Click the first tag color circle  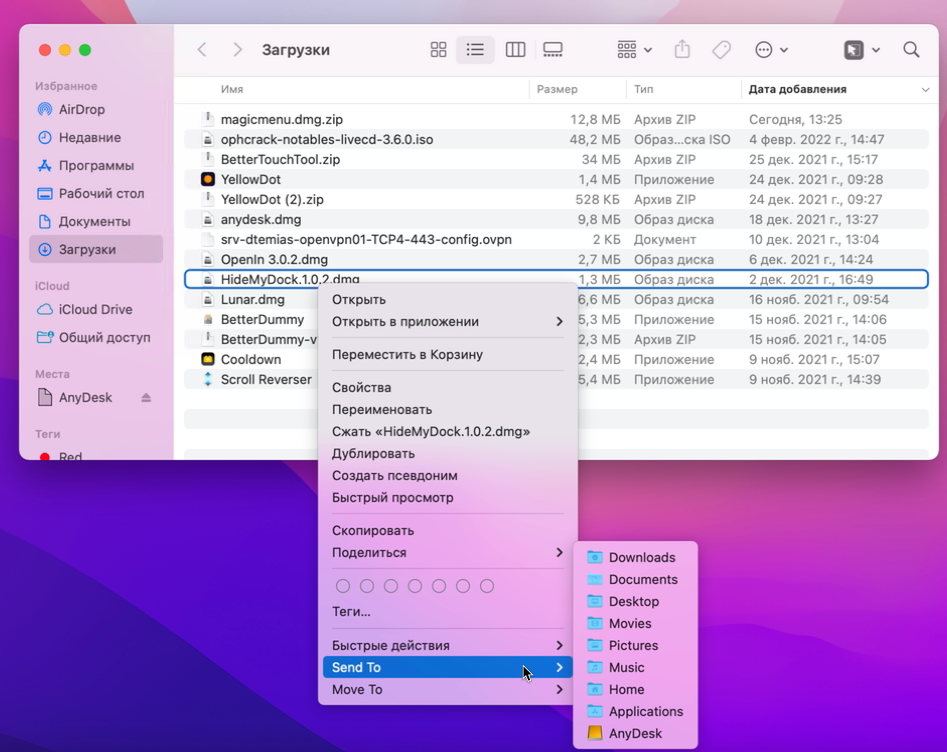[x=343, y=586]
